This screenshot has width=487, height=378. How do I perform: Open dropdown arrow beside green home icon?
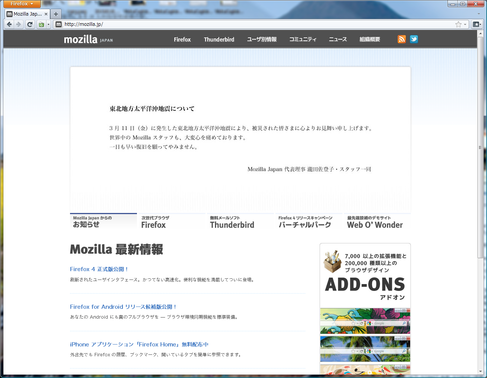point(48,25)
